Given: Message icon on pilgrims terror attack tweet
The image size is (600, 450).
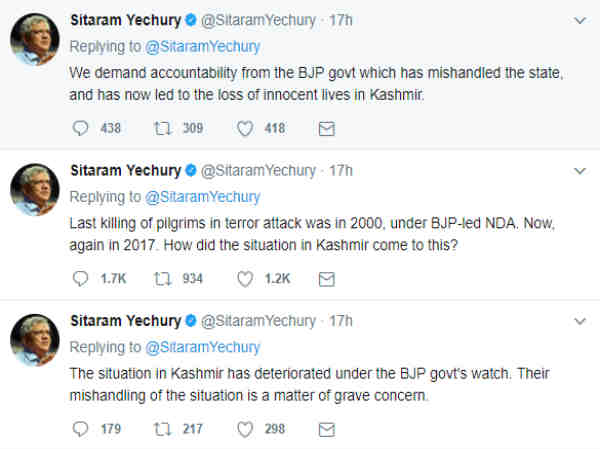Looking at the screenshot, I should pyautogui.click(x=326, y=278).
